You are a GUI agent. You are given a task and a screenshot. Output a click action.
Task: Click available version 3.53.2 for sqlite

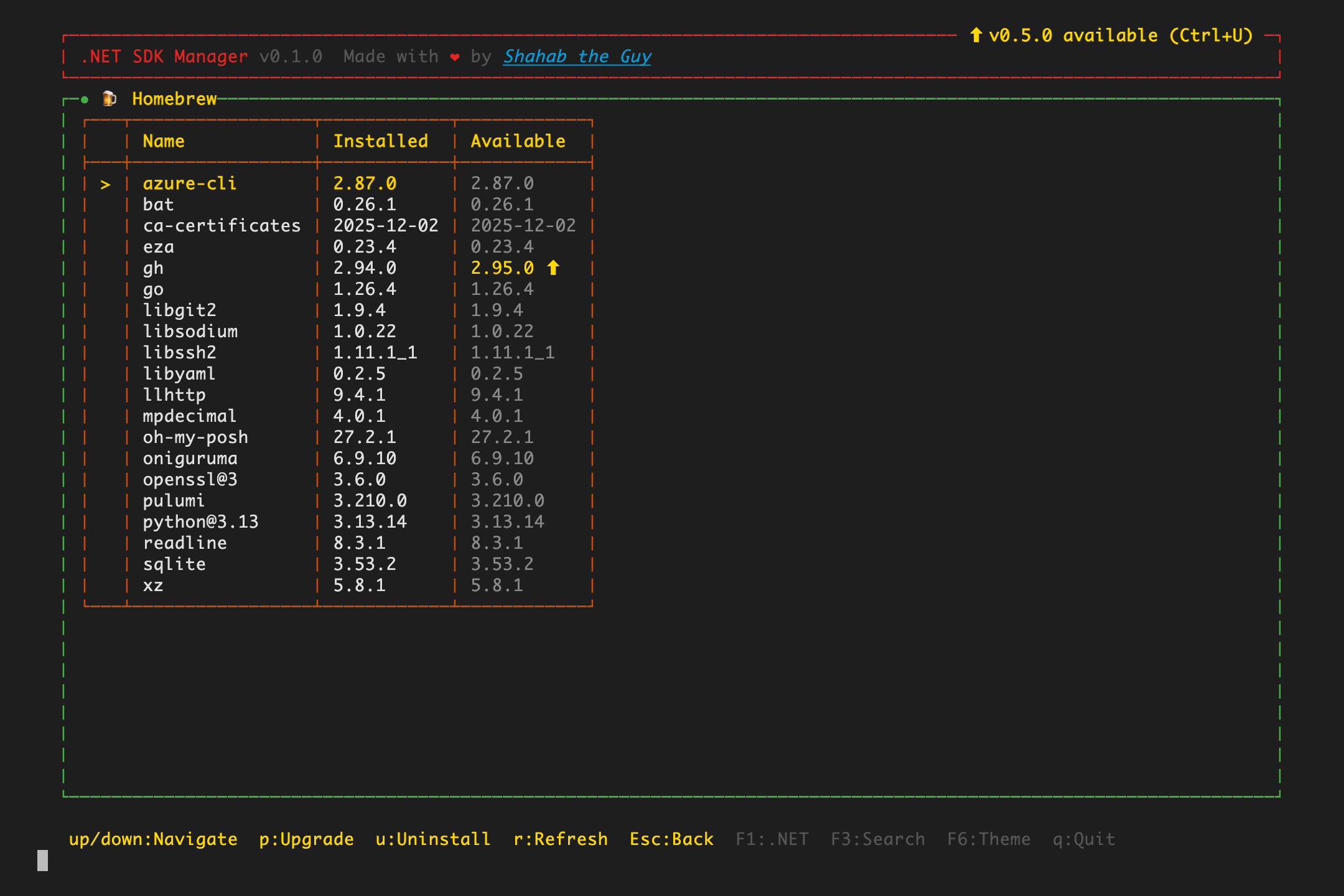[x=502, y=564]
